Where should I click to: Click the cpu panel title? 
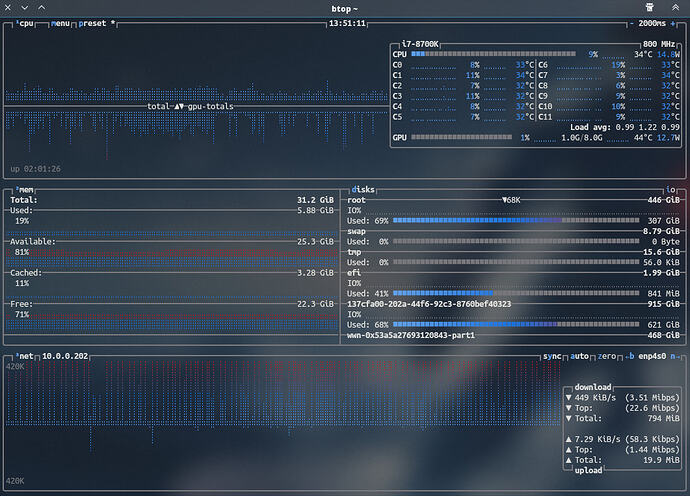[x=27, y=23]
